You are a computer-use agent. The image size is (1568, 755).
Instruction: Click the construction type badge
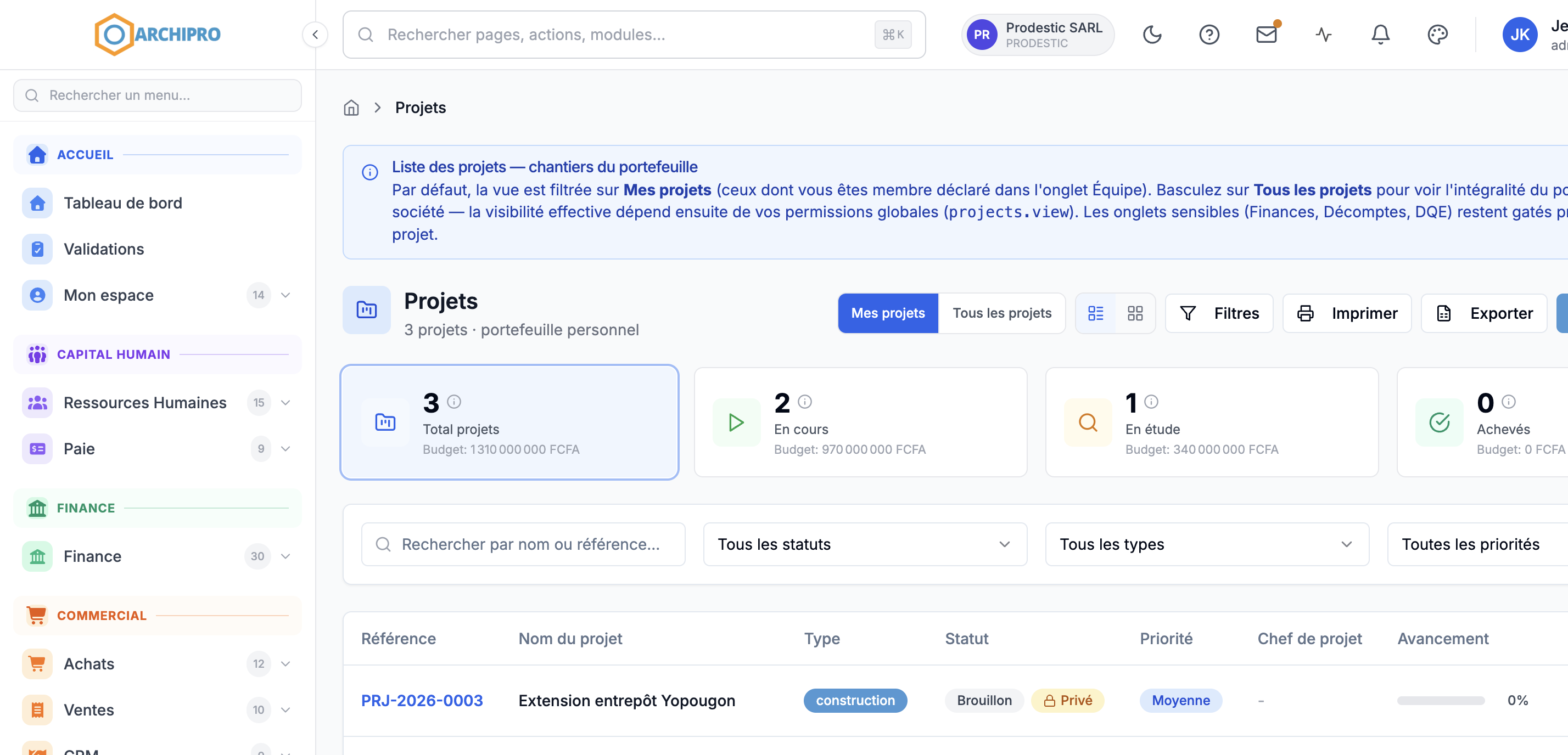pos(855,700)
